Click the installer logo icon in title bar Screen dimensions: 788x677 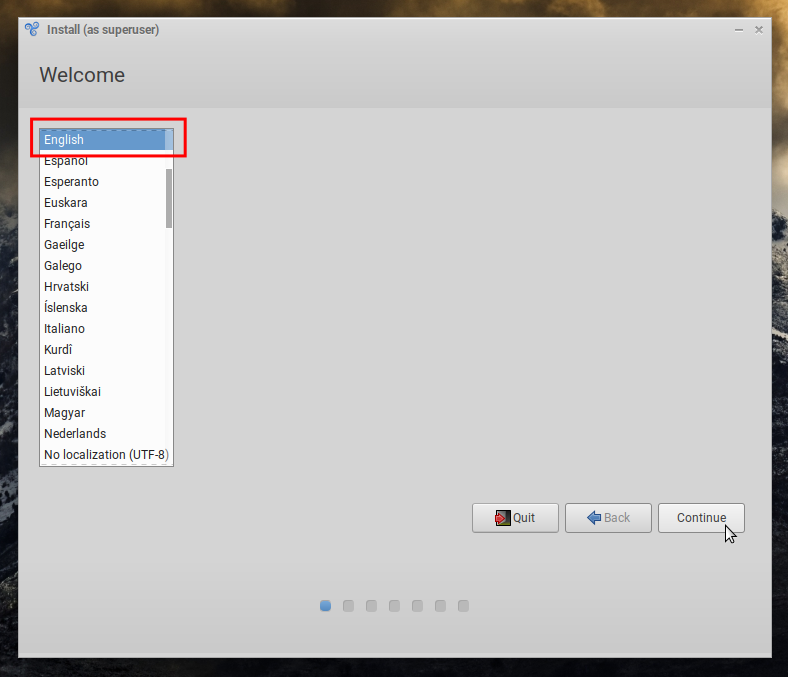pyautogui.click(x=32, y=29)
